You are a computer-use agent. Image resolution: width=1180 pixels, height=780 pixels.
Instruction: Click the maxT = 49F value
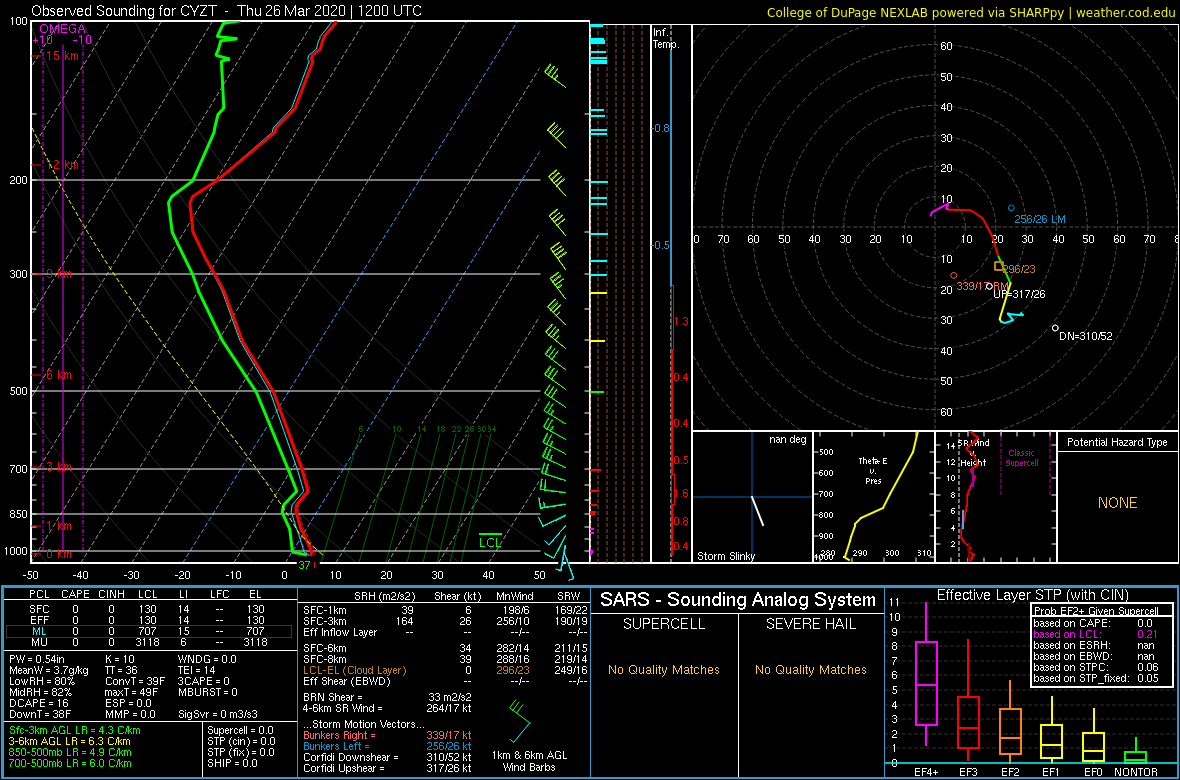pyautogui.click(x=133, y=692)
